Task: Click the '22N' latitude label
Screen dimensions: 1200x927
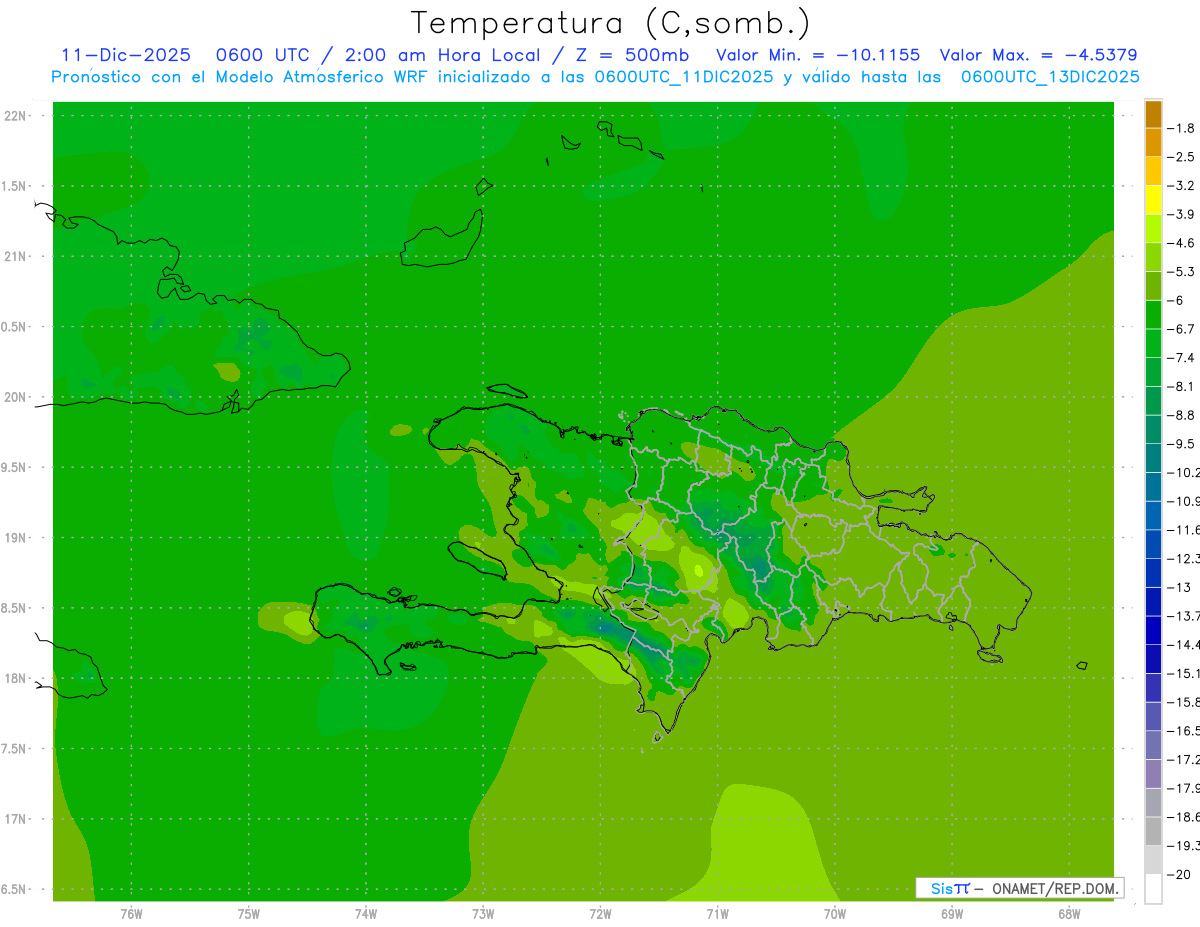Action: coord(15,116)
